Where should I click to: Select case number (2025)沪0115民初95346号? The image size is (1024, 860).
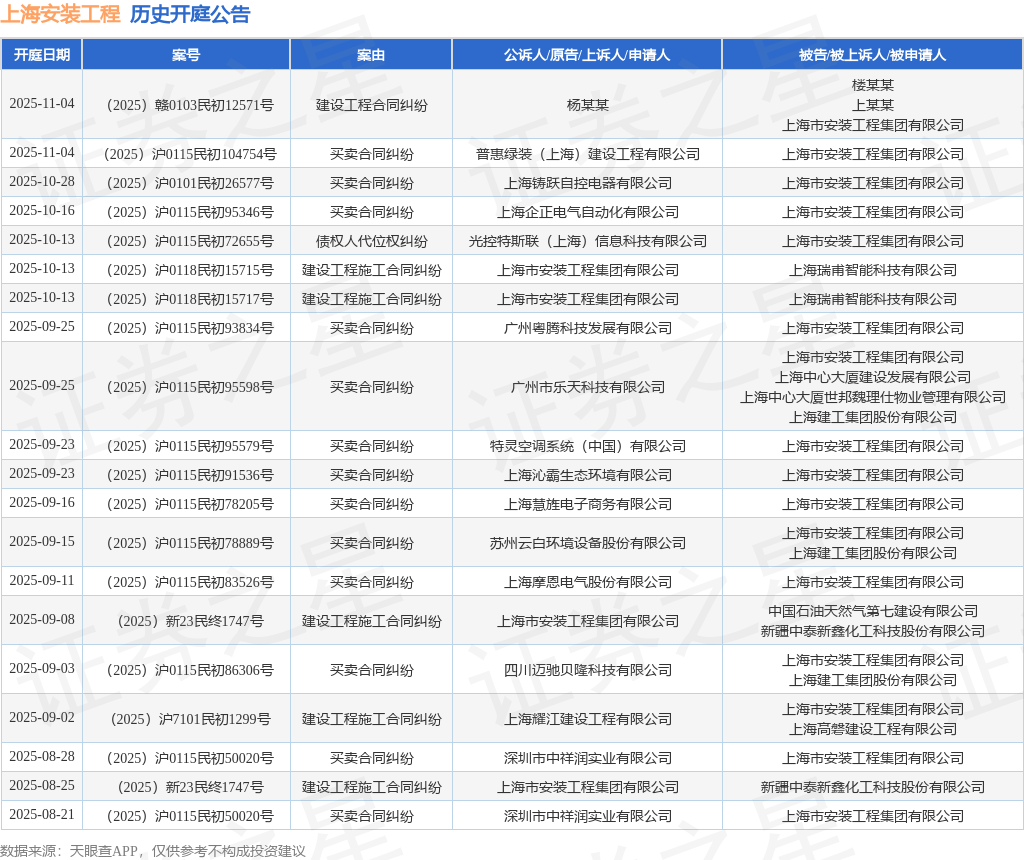point(190,212)
